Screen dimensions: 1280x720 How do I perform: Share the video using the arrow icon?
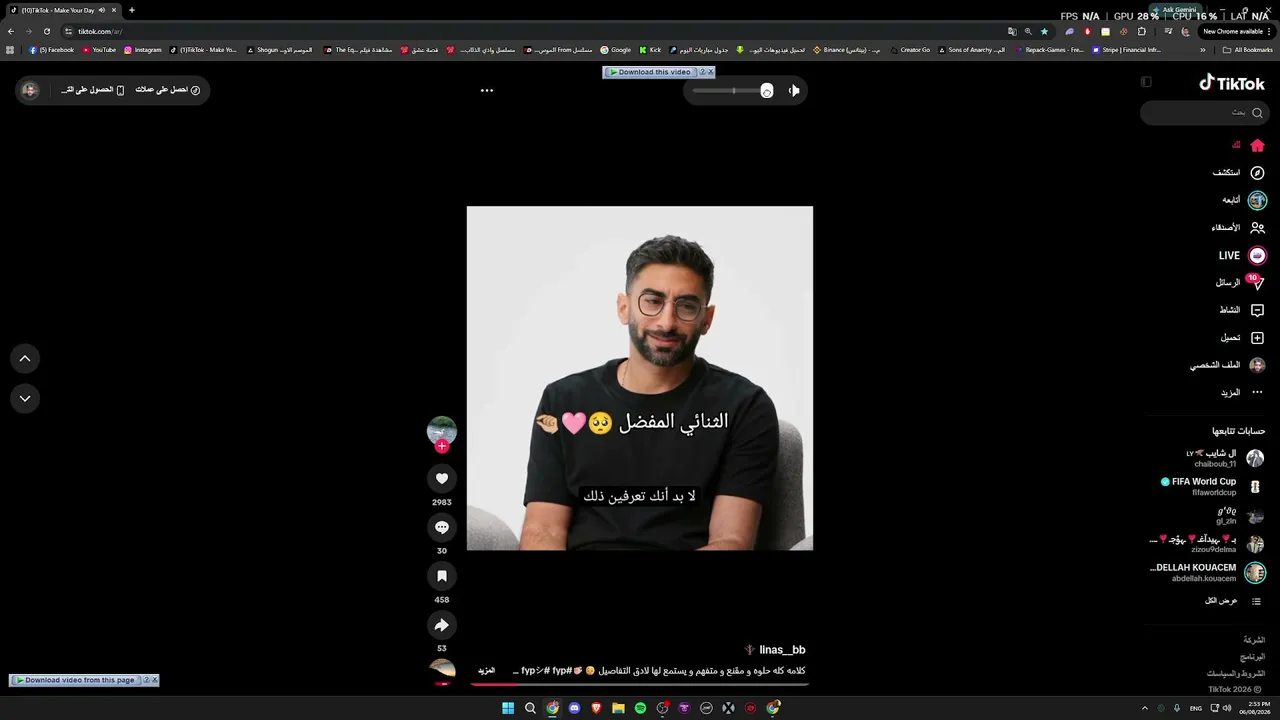pyautogui.click(x=442, y=625)
